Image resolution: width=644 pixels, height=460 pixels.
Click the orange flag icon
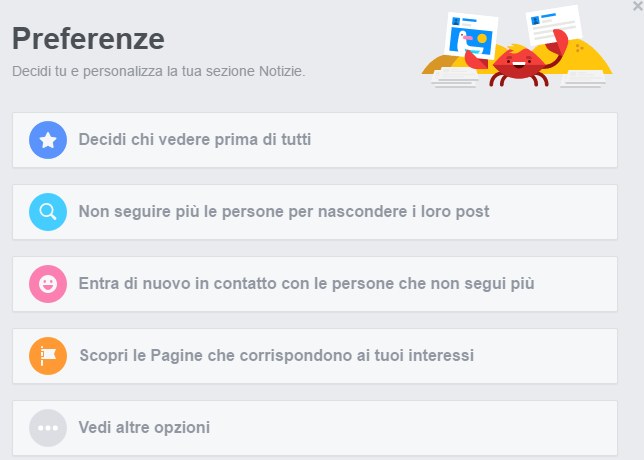click(48, 356)
